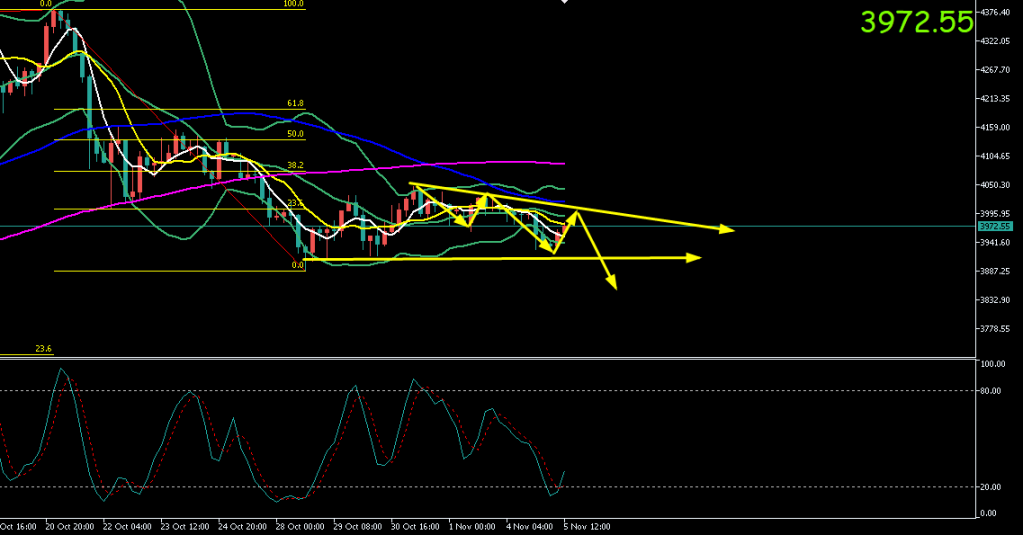Click the current price tag on price axis
1023x535 pixels.
pos(996,227)
